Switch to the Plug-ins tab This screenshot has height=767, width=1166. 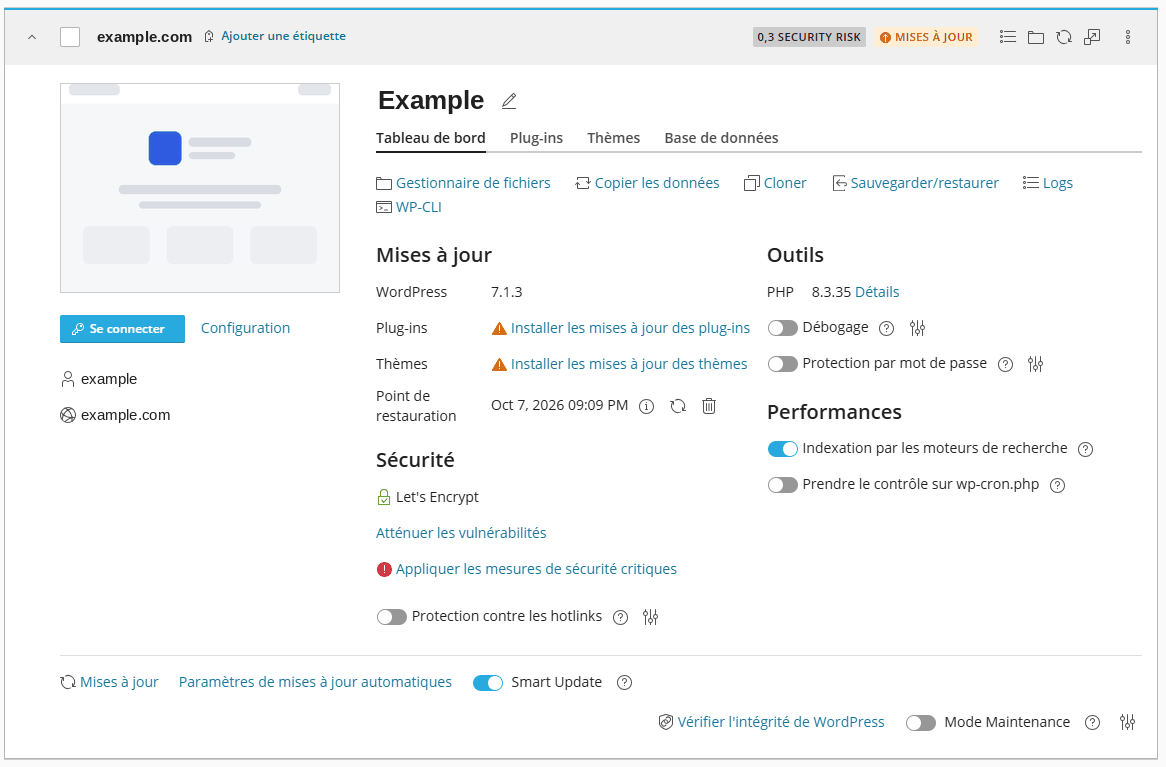click(x=536, y=138)
